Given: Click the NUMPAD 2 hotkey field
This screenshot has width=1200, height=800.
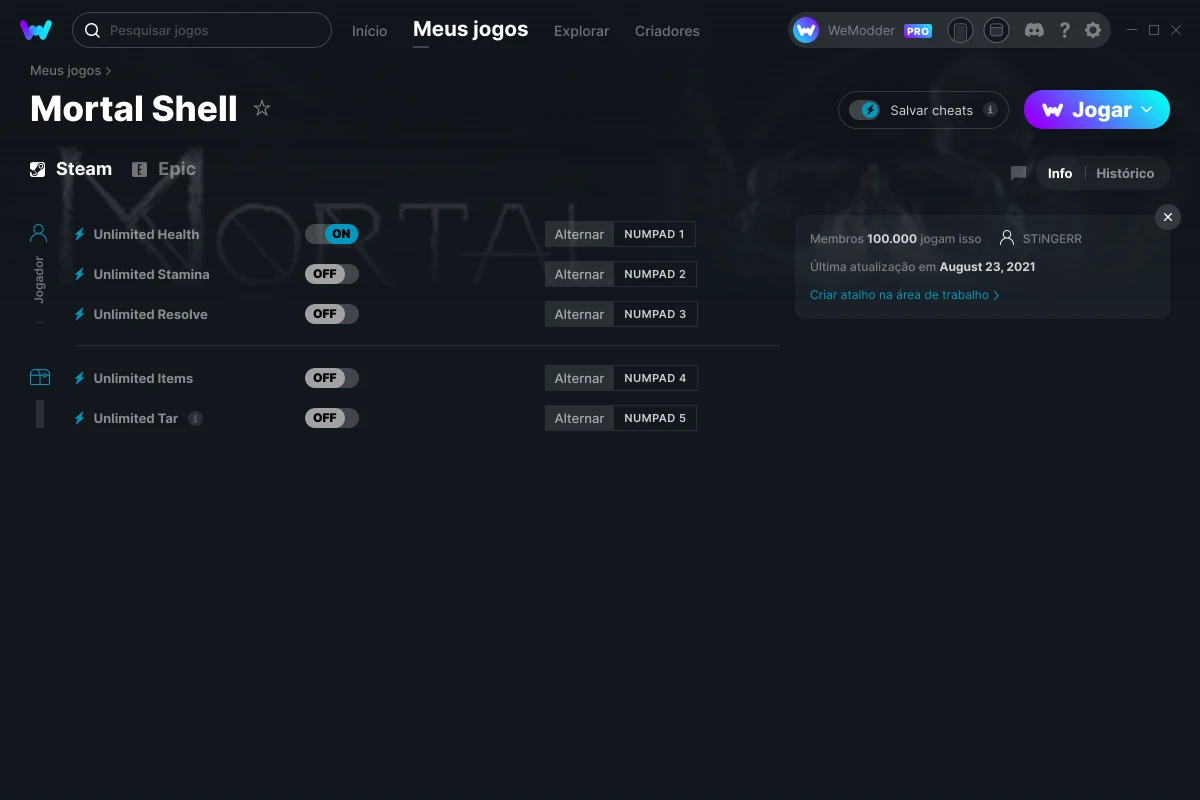Looking at the screenshot, I should point(655,274).
